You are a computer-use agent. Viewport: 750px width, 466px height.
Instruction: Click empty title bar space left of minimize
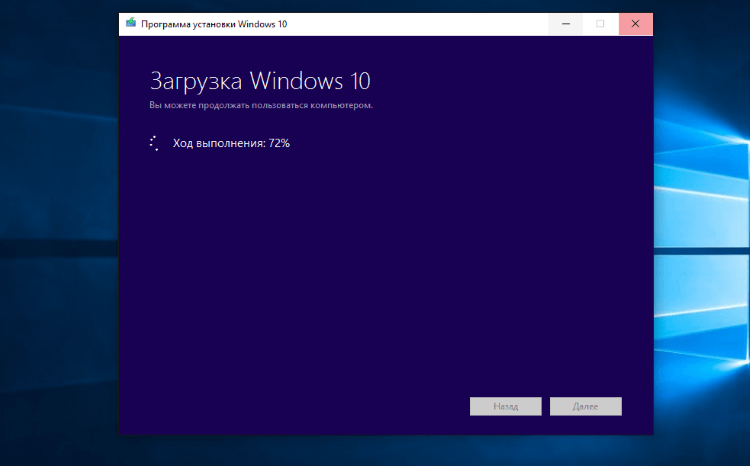tap(416, 24)
